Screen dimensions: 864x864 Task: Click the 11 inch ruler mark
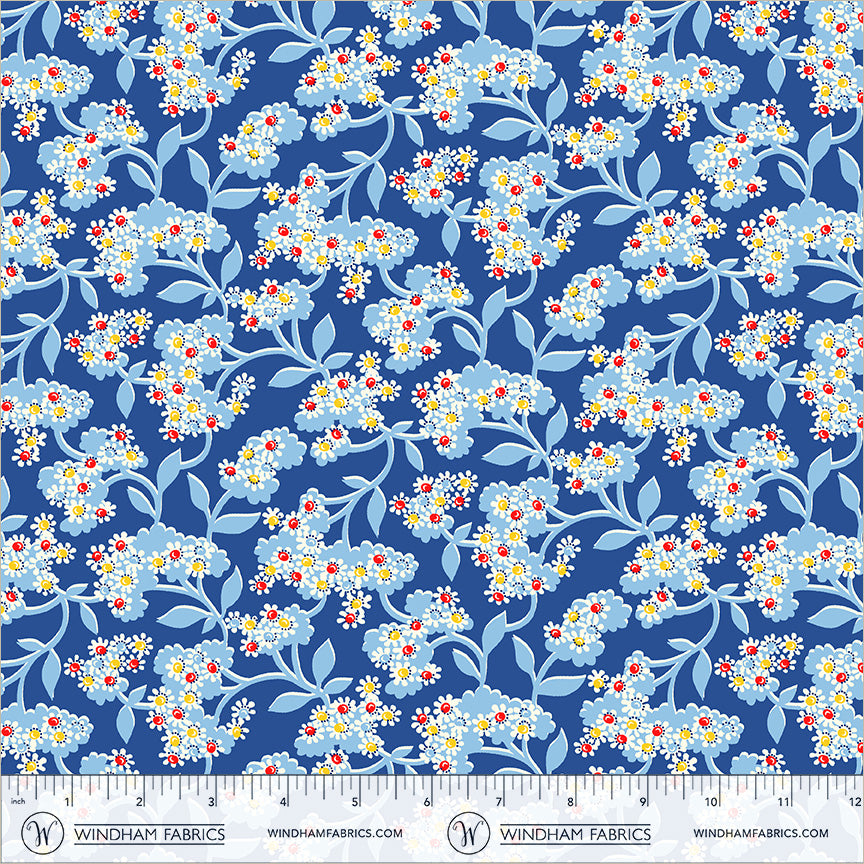point(784,801)
